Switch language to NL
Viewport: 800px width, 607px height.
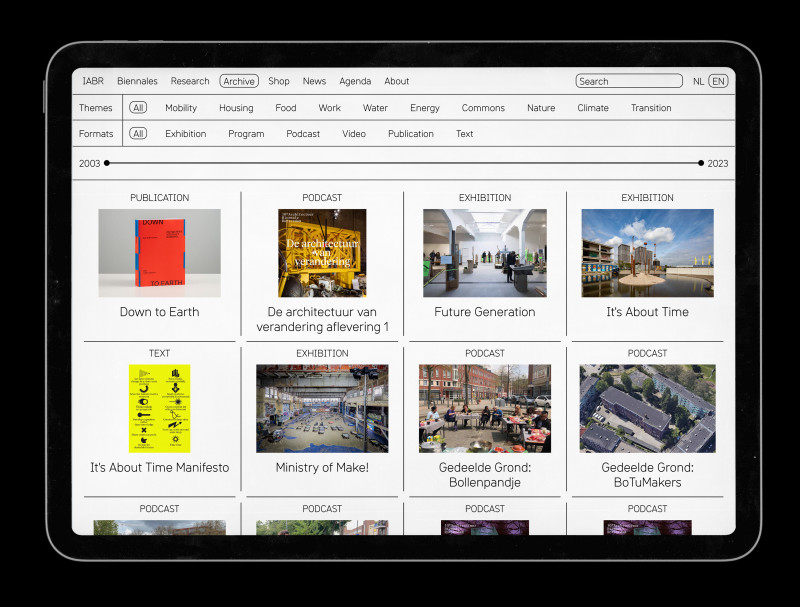[x=698, y=82]
